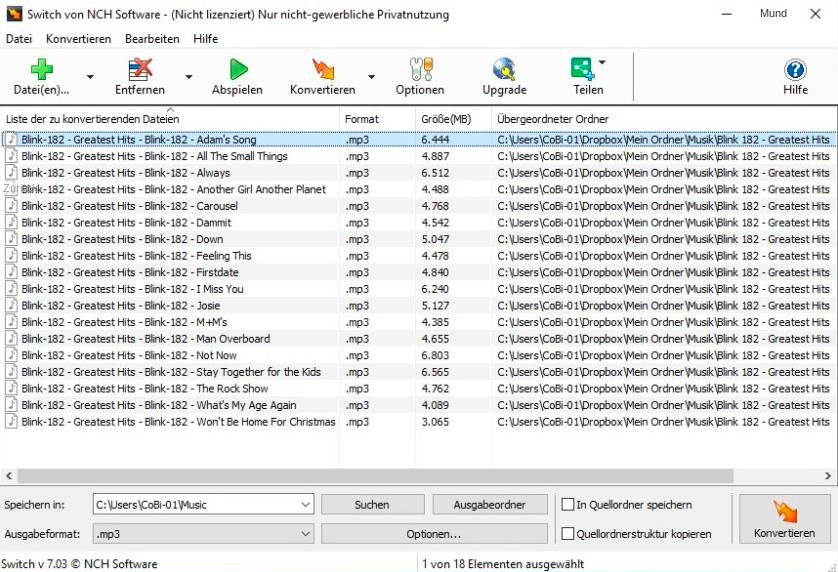Sort by Größe(MB) column header

pyautogui.click(x=453, y=119)
